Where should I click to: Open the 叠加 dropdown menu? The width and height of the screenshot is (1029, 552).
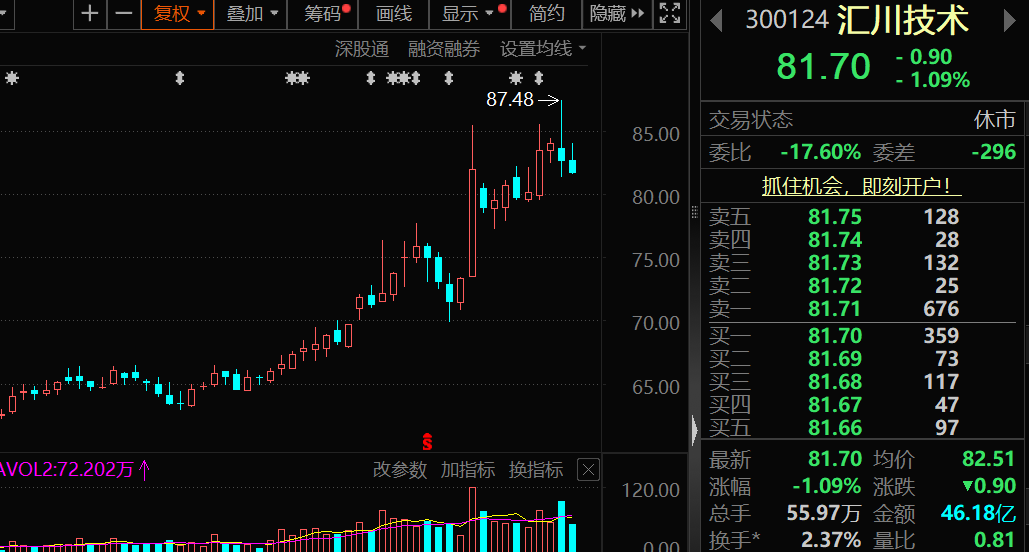click(x=251, y=14)
